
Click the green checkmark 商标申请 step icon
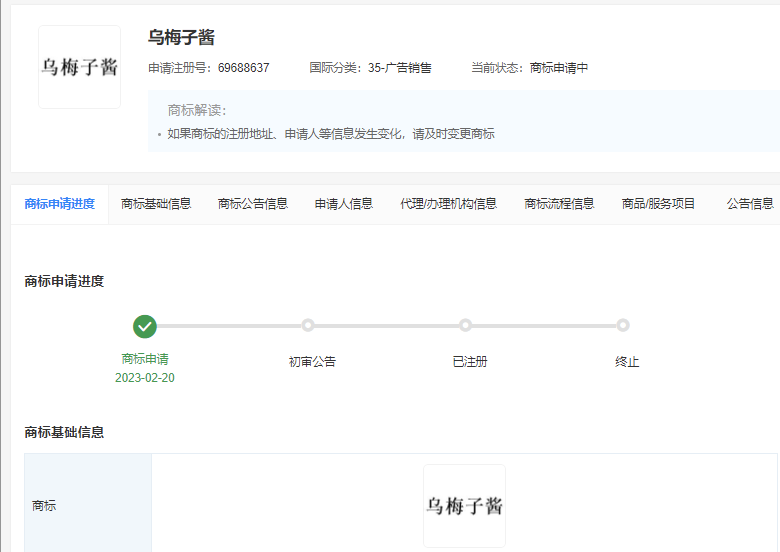click(x=145, y=326)
